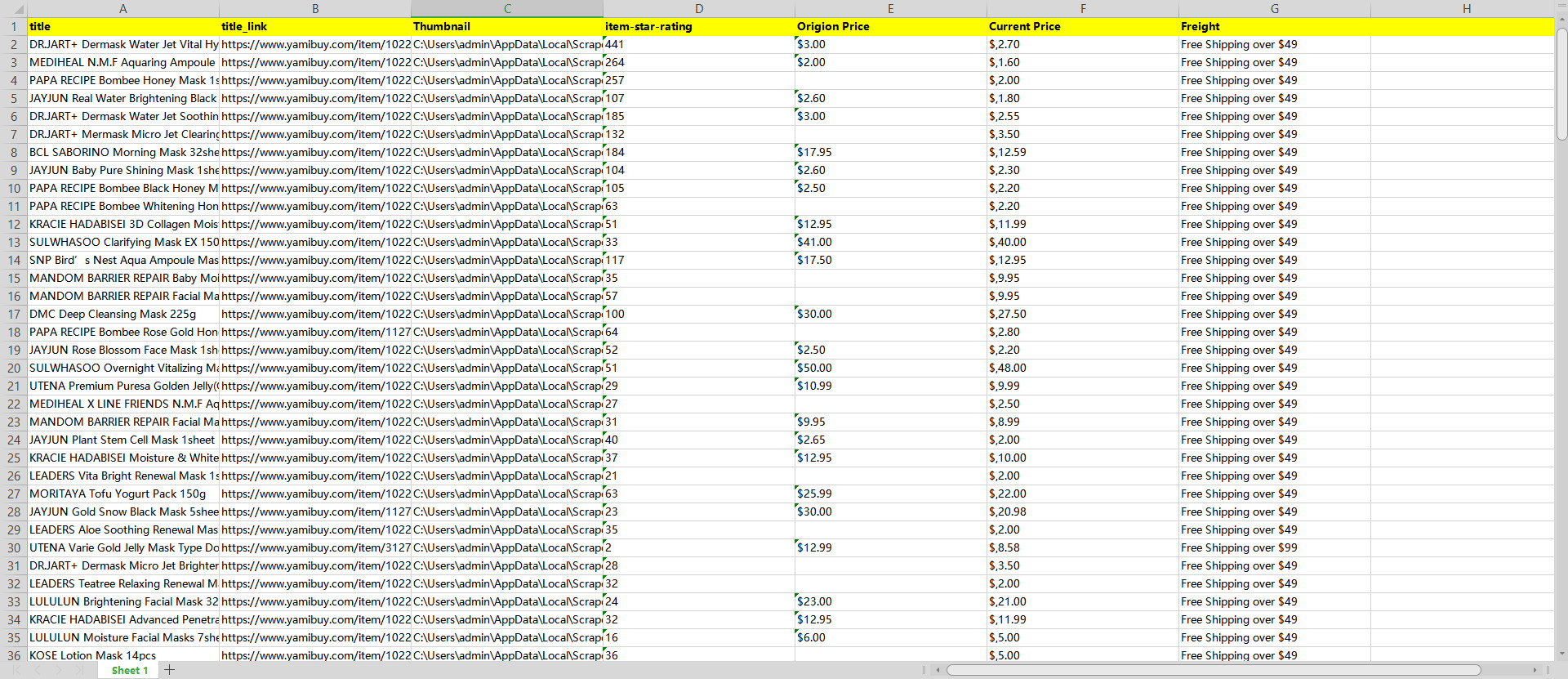The width and height of the screenshot is (1568, 679).
Task: Go to next sheet navigation arrow
Action: (58, 670)
